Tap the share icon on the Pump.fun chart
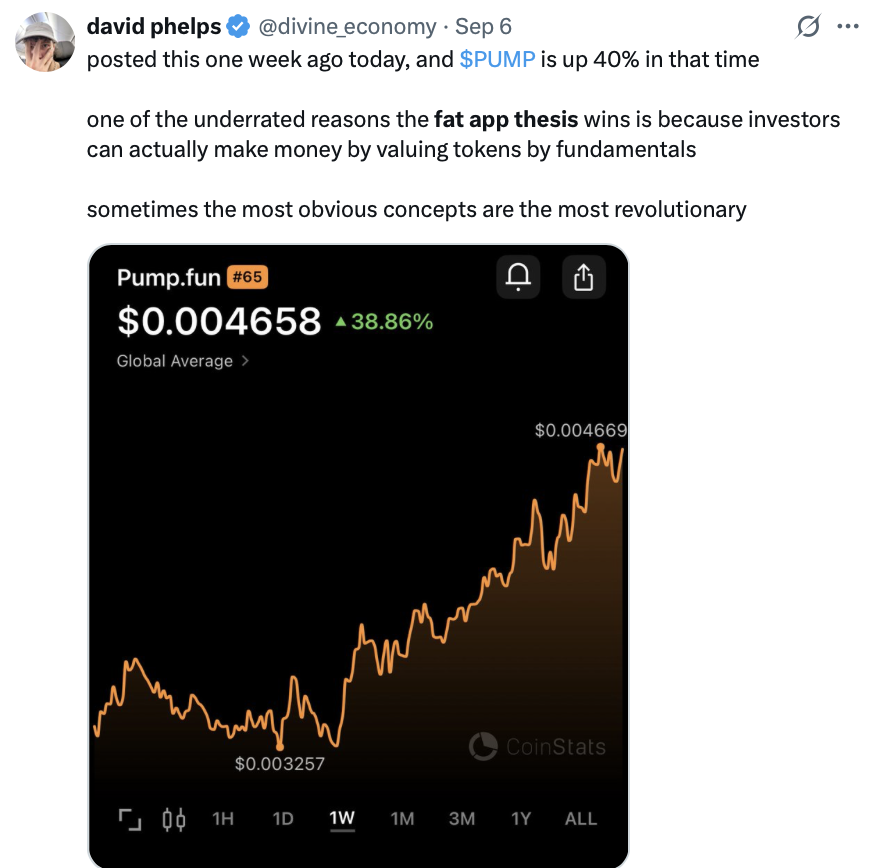 (x=583, y=277)
